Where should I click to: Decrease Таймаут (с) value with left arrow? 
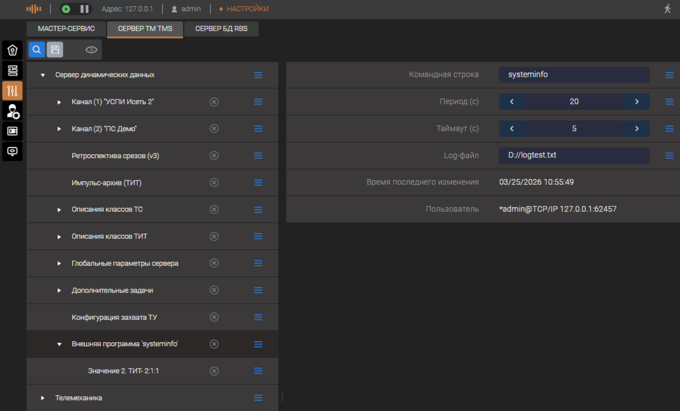(512, 129)
